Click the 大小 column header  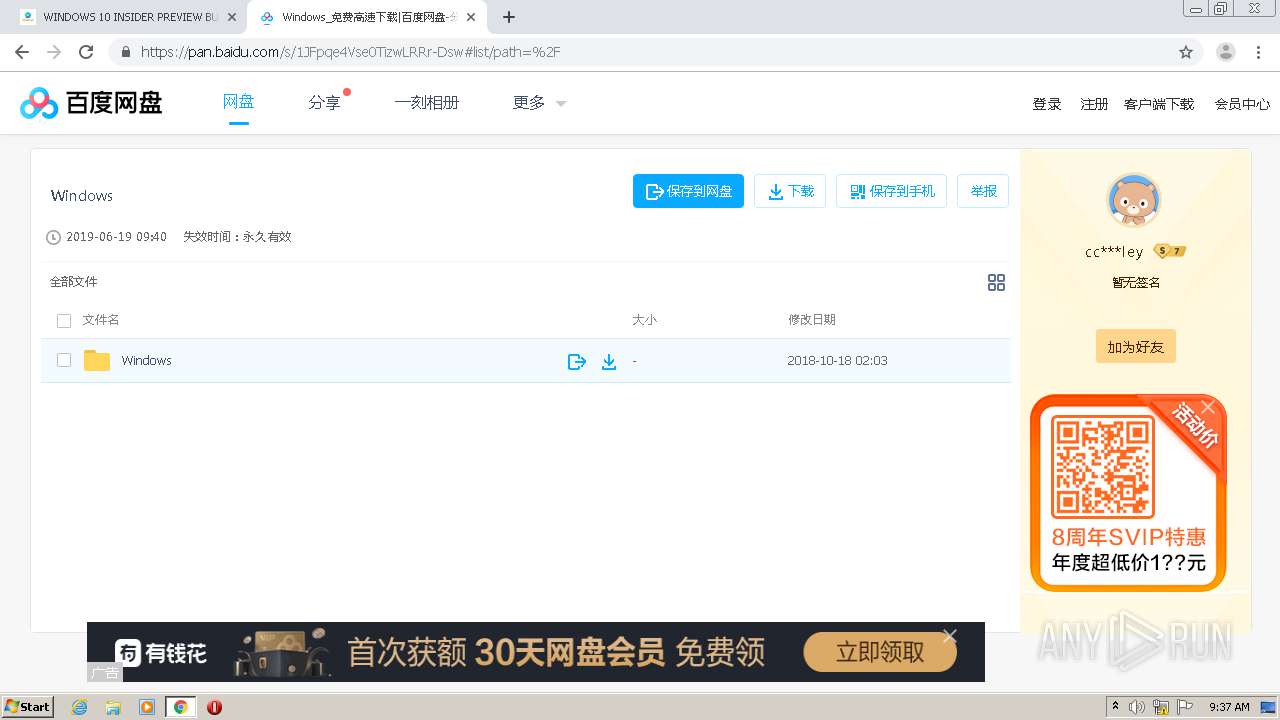pos(644,320)
